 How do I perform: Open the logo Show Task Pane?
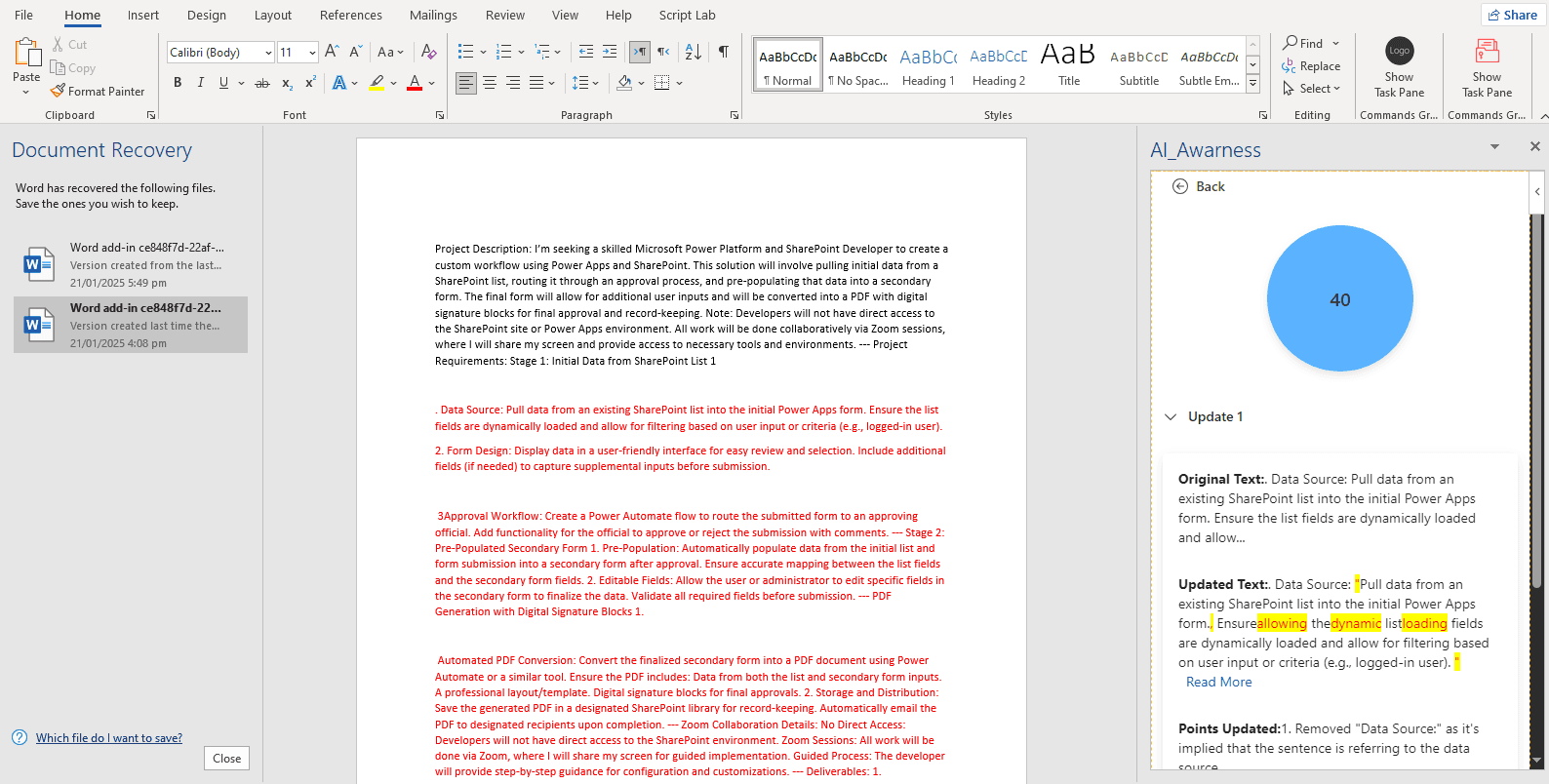(x=1399, y=68)
